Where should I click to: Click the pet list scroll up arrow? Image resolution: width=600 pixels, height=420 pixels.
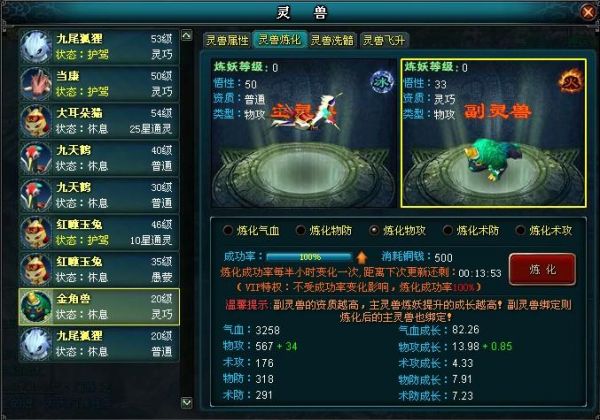[187, 35]
